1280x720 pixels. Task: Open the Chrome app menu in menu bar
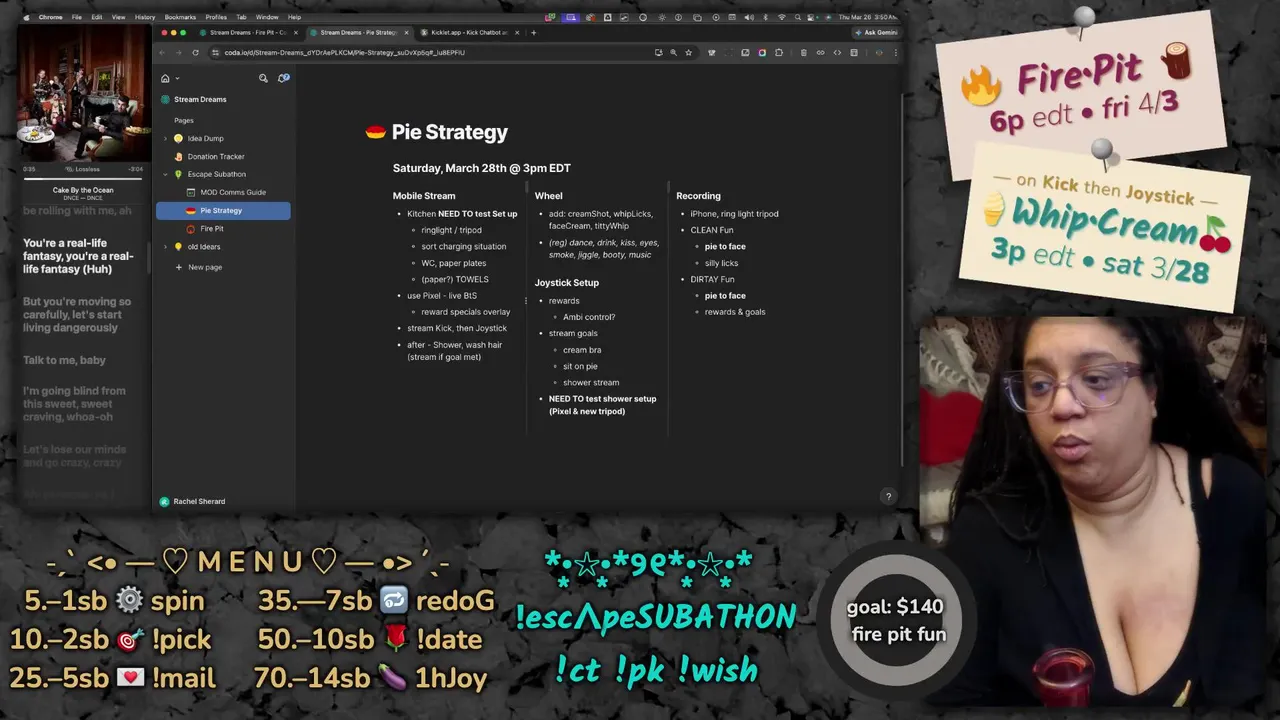[50, 17]
